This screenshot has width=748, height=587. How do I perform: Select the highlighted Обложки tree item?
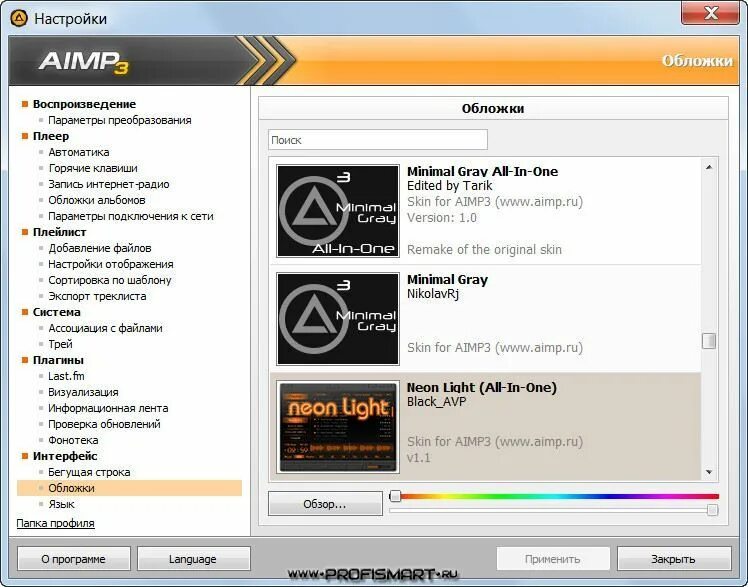tap(129, 488)
